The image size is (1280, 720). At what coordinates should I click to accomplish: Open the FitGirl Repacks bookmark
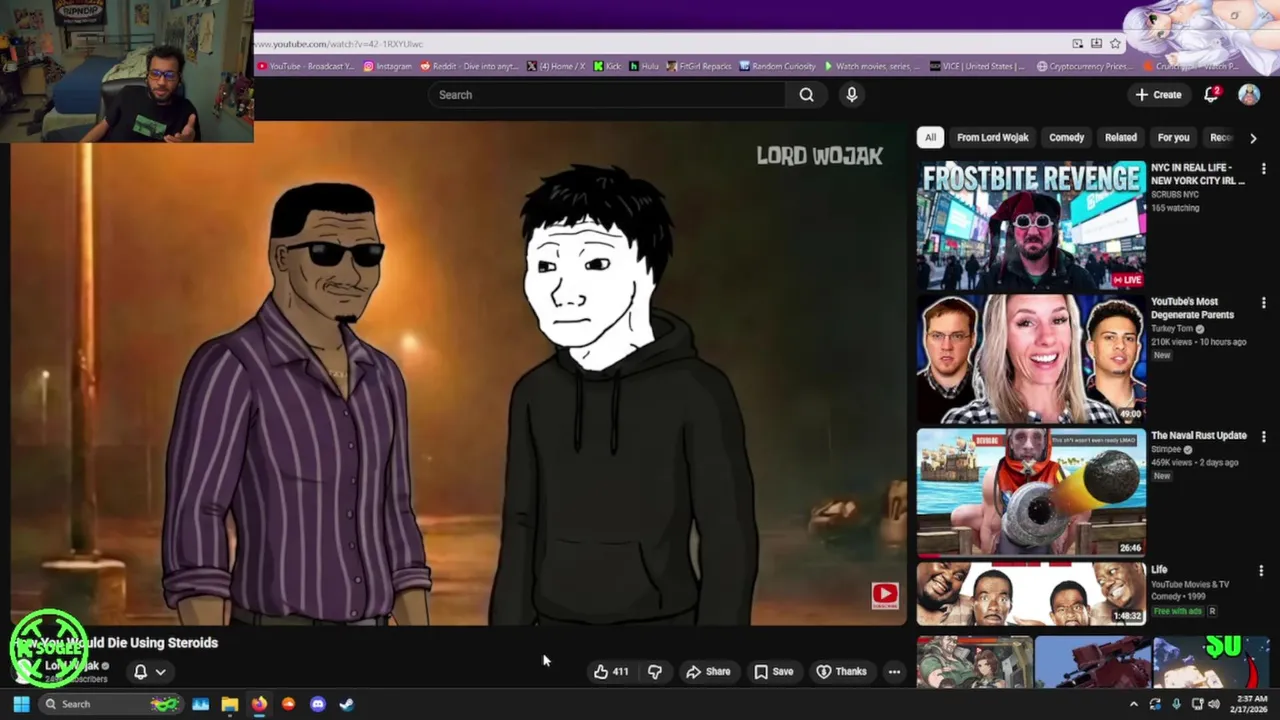pyautogui.click(x=700, y=66)
